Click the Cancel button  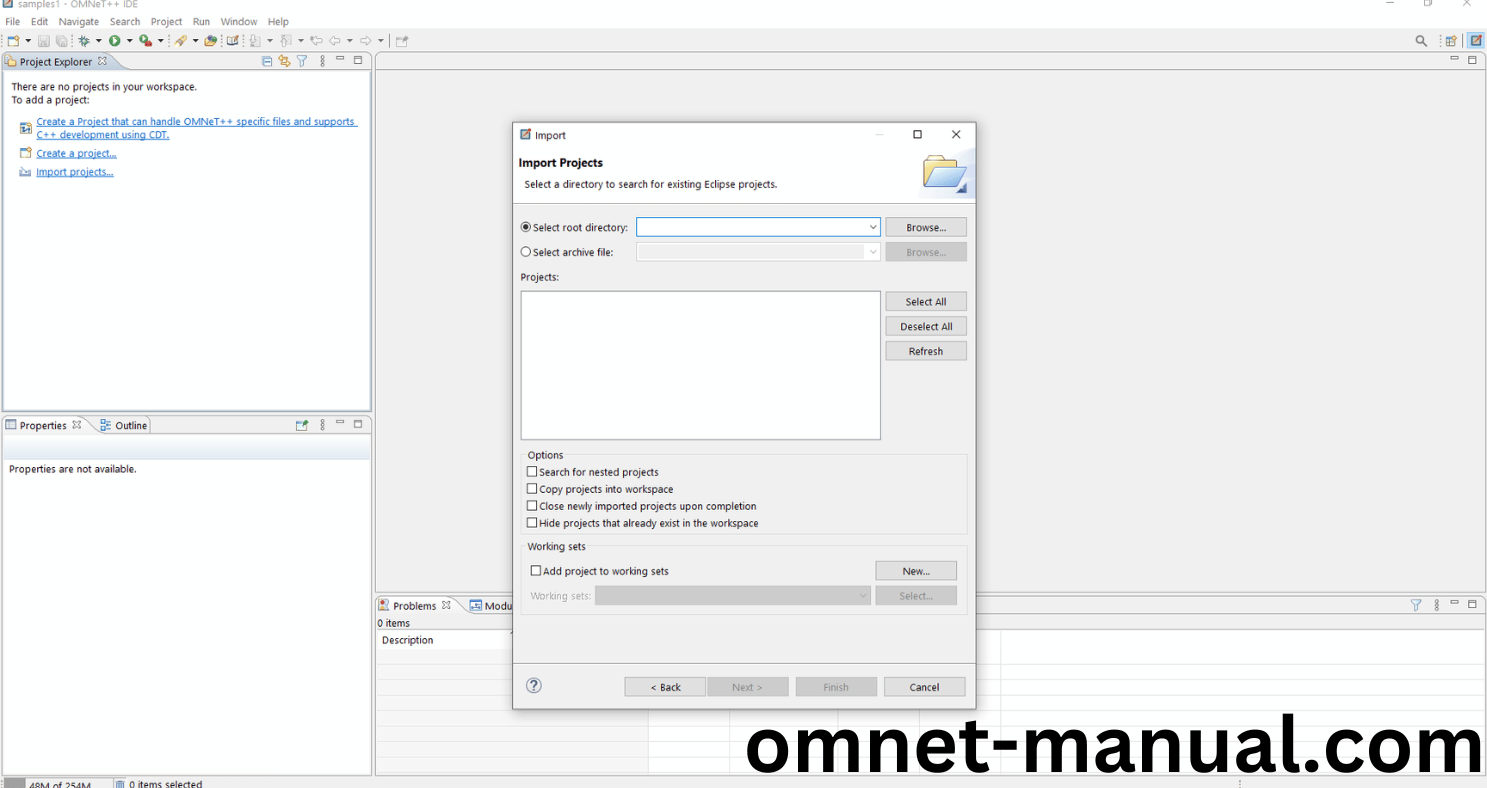coord(924,687)
